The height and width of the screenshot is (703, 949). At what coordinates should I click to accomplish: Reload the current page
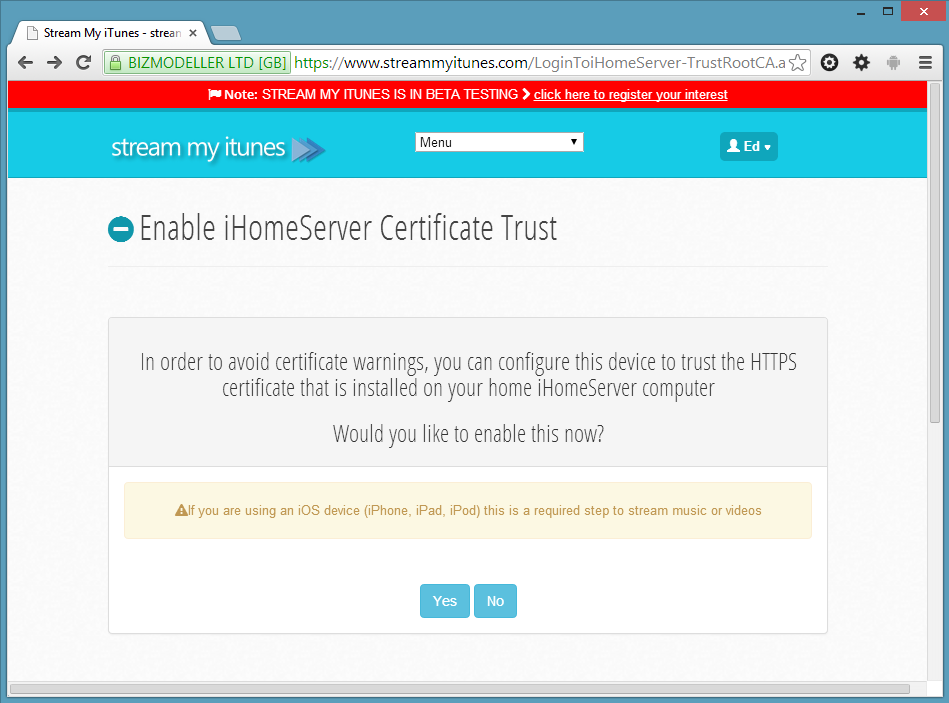pos(84,62)
